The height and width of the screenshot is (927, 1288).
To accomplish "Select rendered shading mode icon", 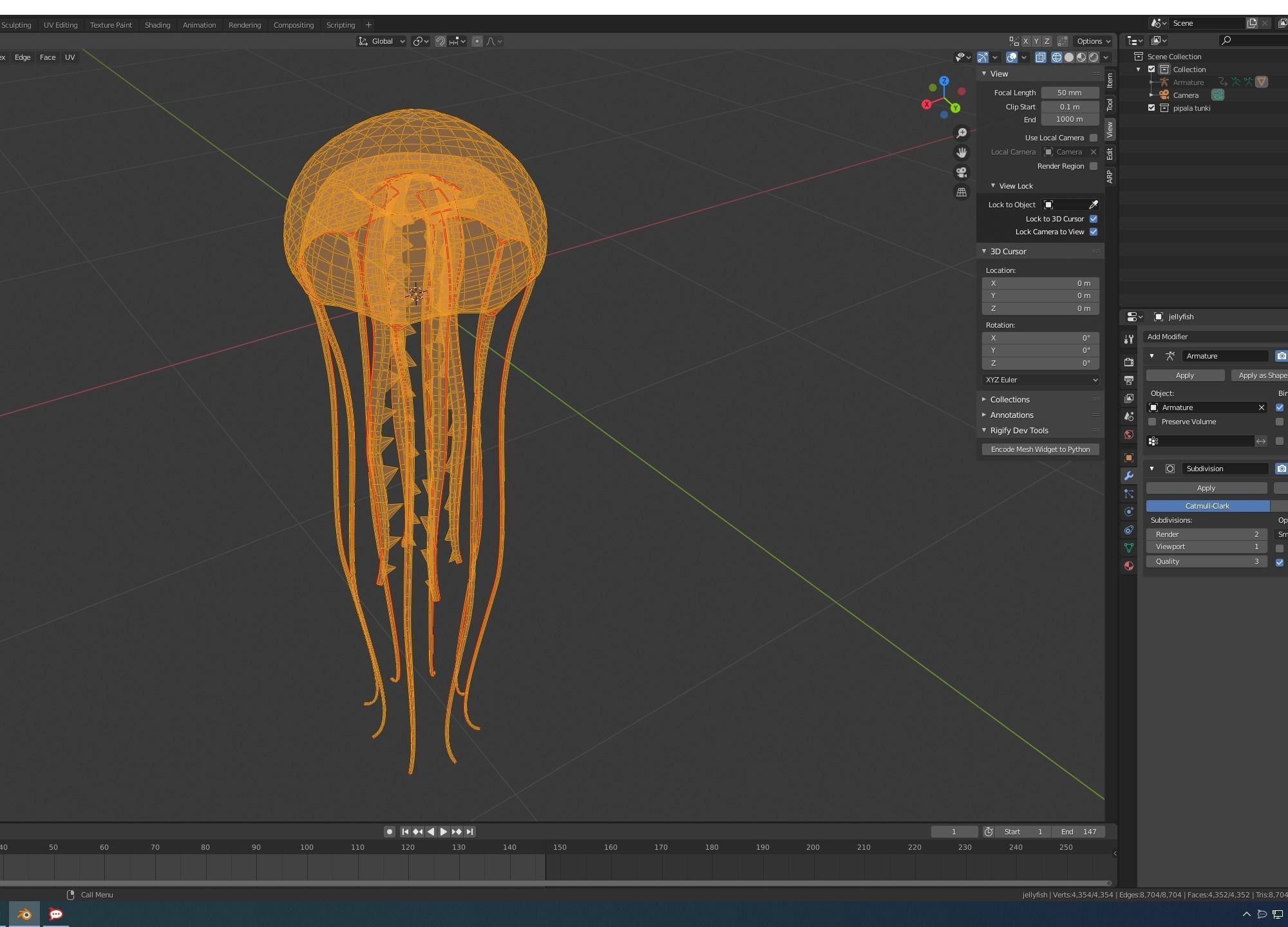I will [1094, 57].
